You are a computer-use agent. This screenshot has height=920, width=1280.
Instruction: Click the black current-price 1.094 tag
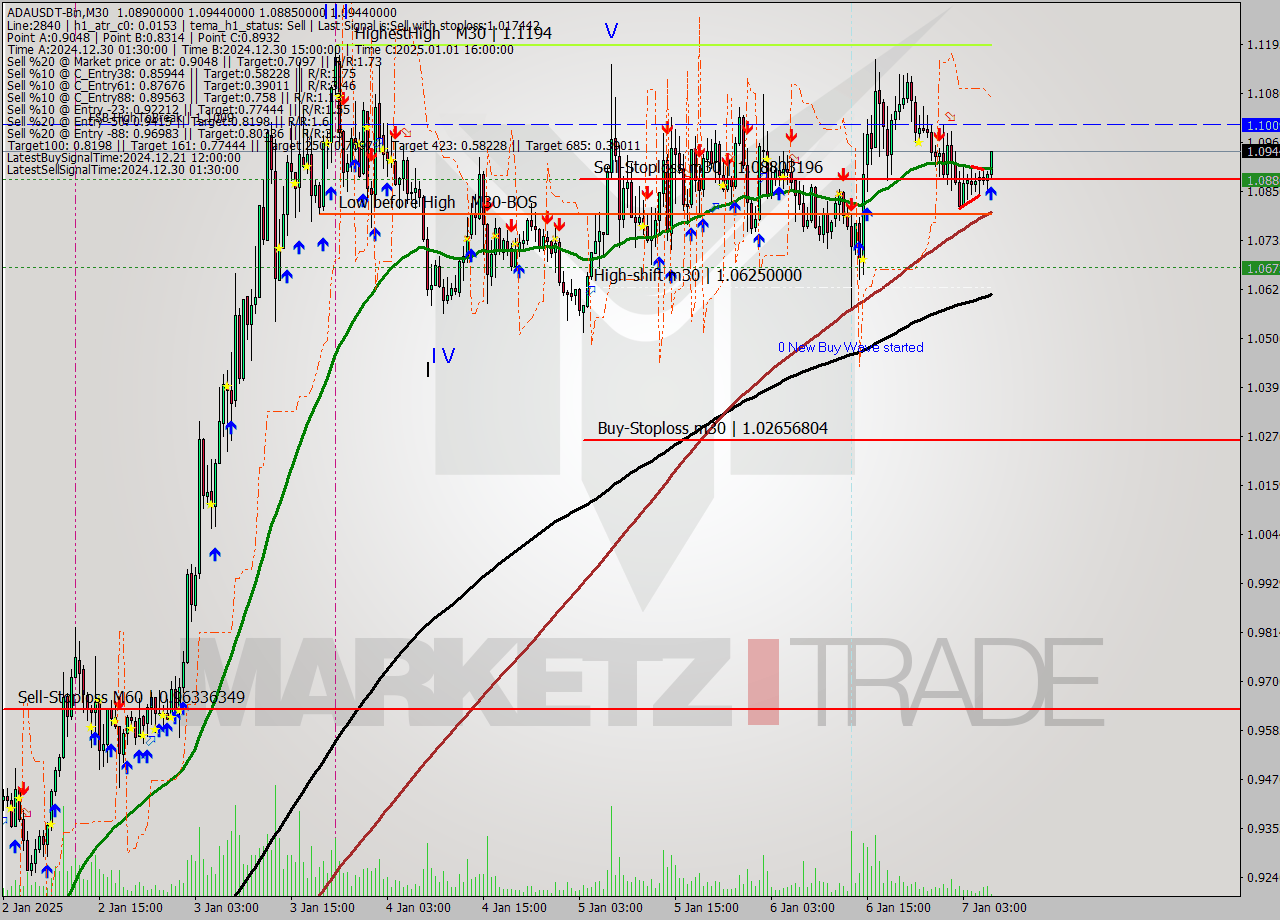[1260, 151]
